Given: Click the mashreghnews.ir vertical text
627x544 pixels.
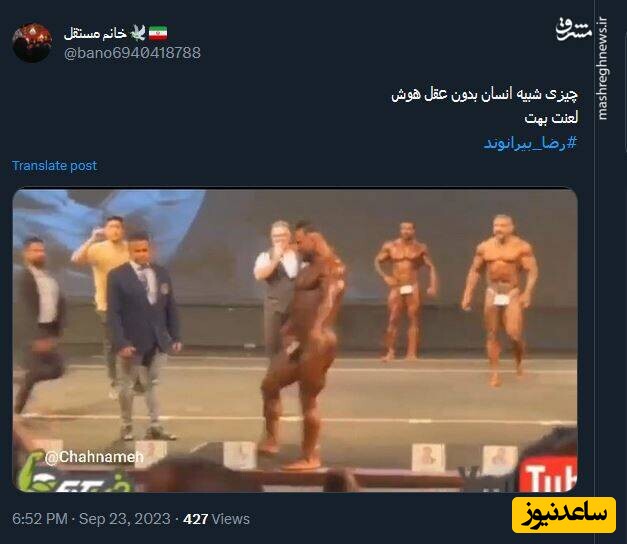Looking at the screenshot, I should tap(602, 68).
